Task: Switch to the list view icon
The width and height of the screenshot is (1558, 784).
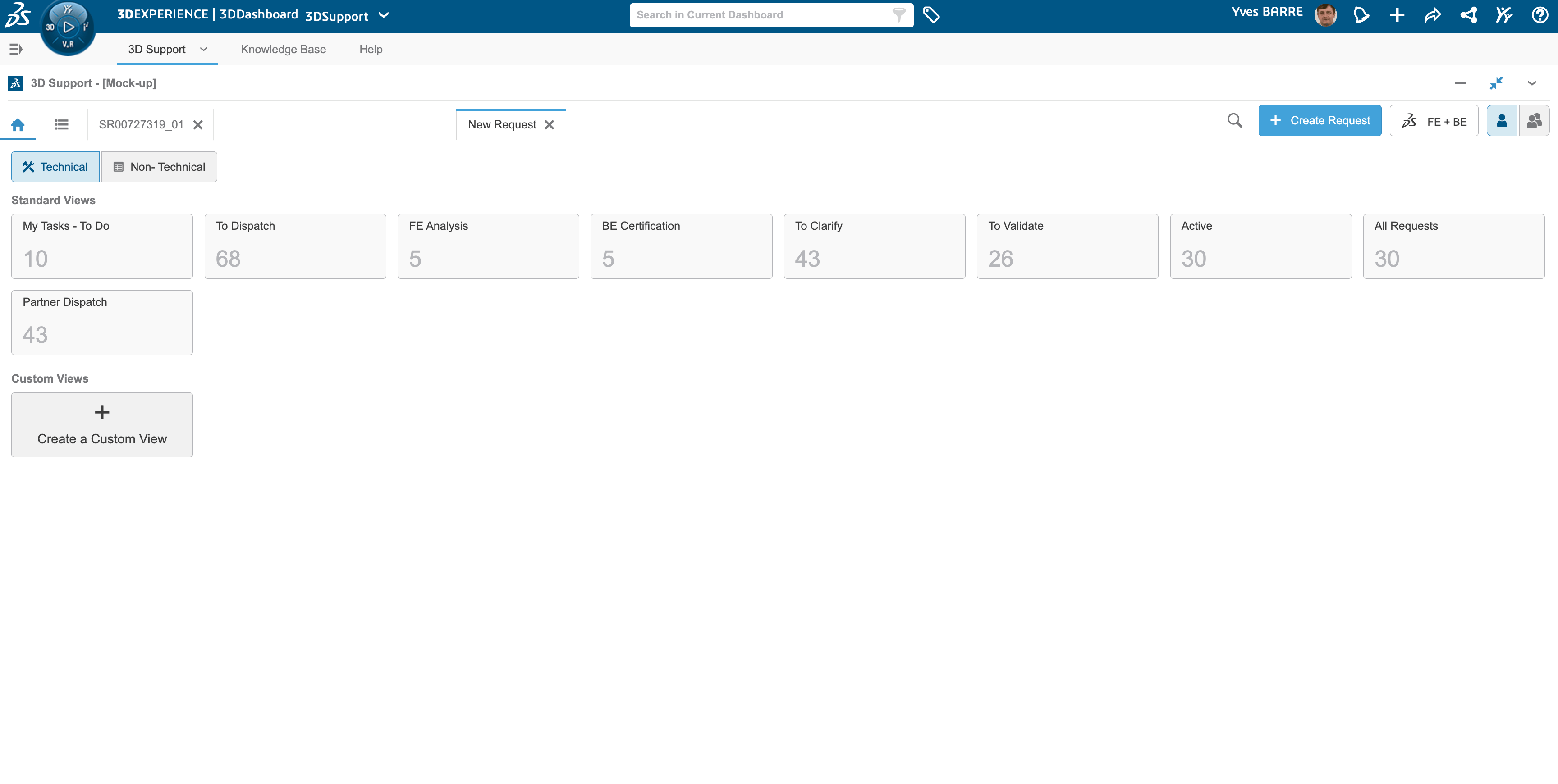Action: coord(62,124)
